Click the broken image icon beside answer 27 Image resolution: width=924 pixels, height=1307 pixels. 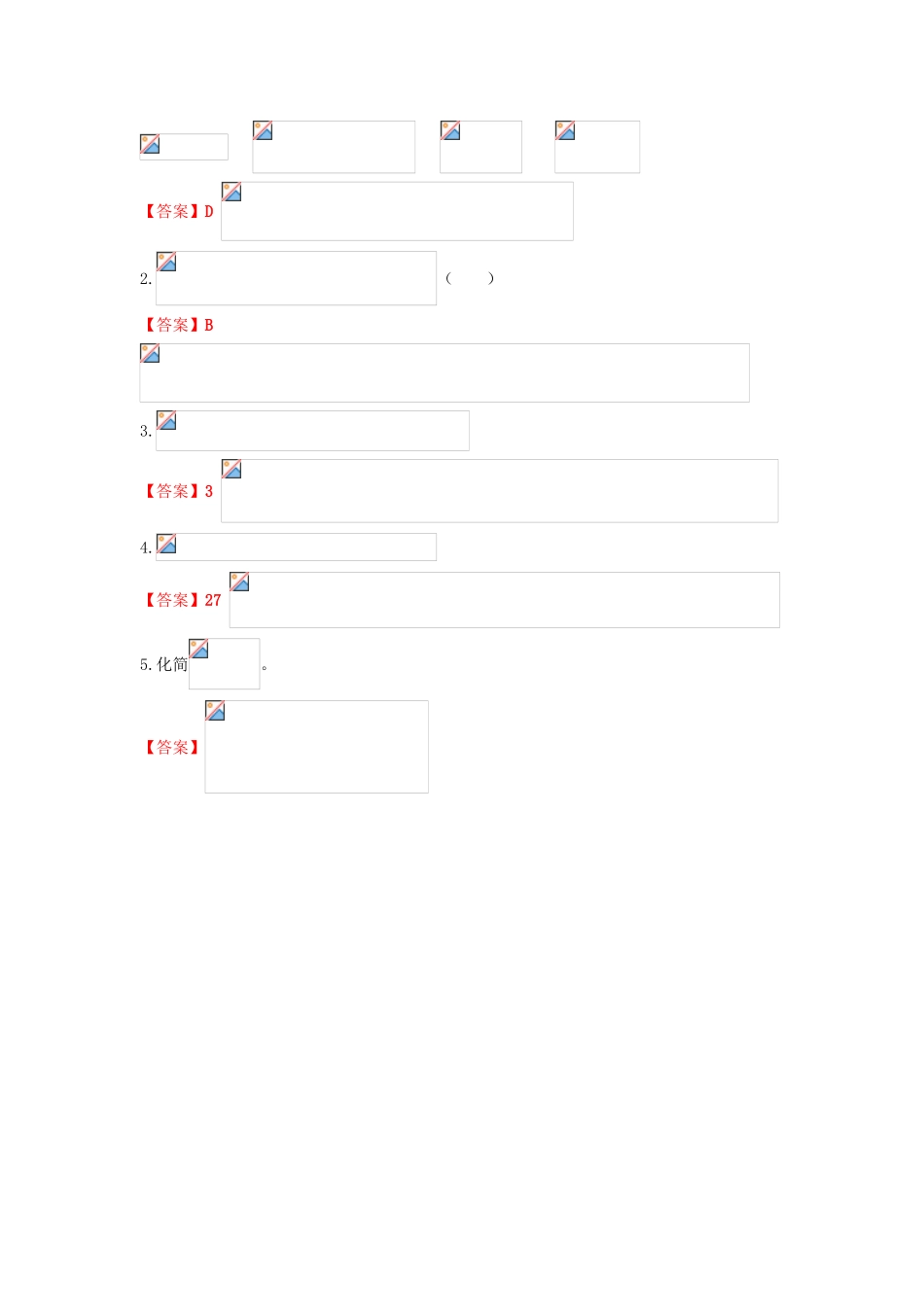point(239,583)
